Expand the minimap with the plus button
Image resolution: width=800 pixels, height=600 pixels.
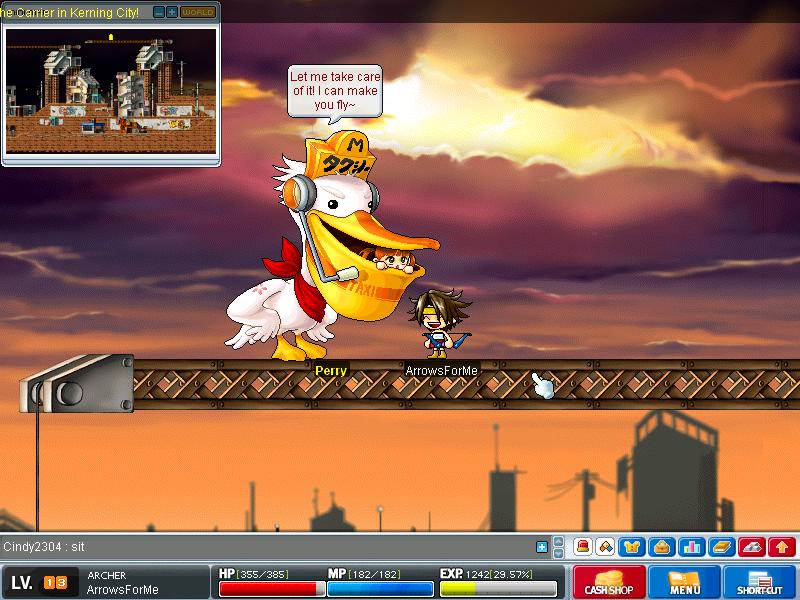click(172, 12)
